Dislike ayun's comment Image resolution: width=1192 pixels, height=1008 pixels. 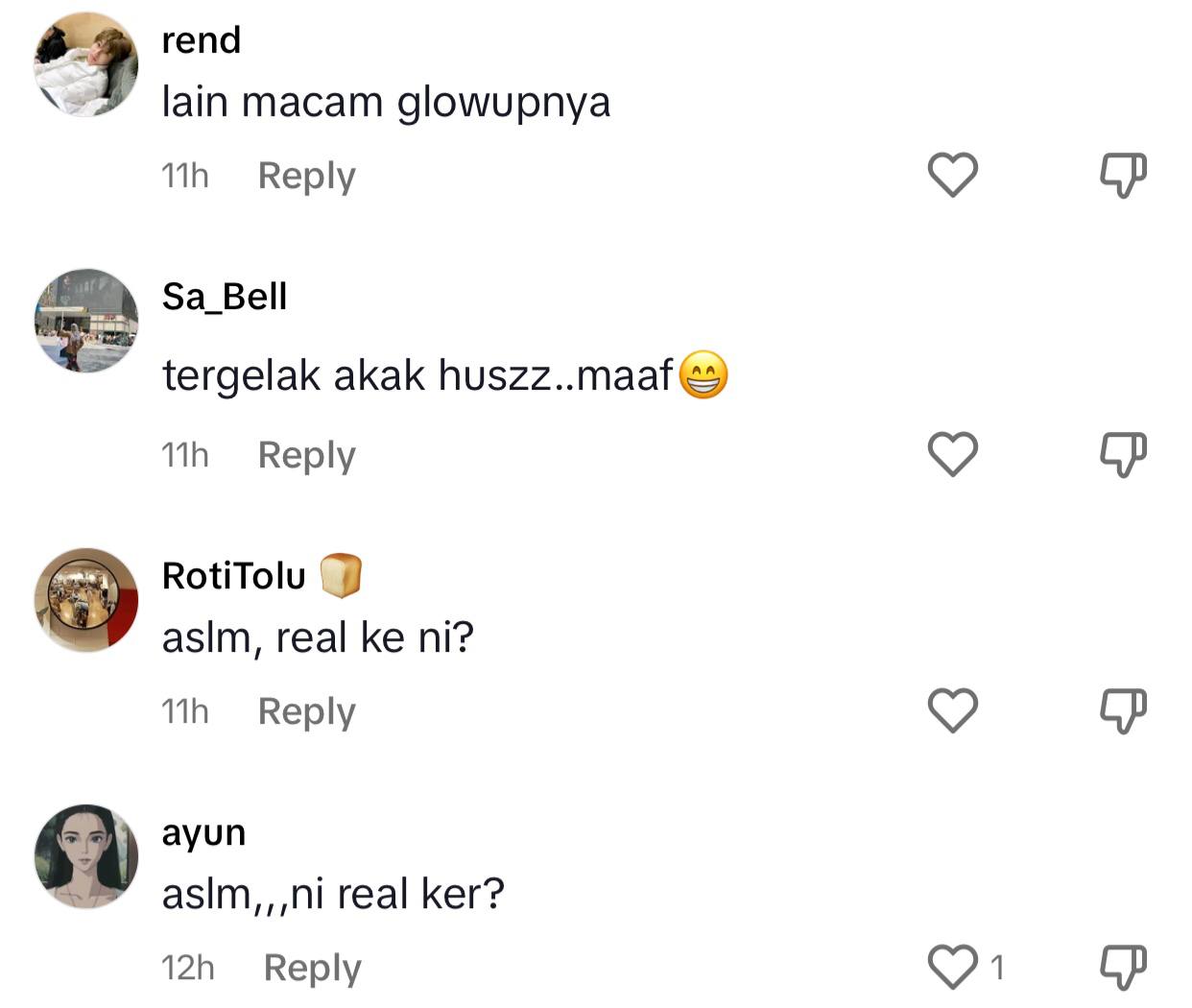[1122, 967]
